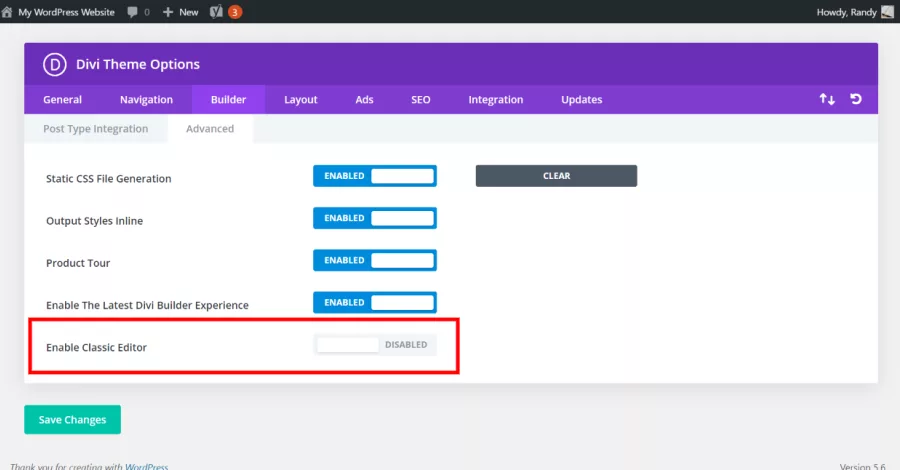
Task: Click Howdy, Randy account menu
Action: click(847, 12)
